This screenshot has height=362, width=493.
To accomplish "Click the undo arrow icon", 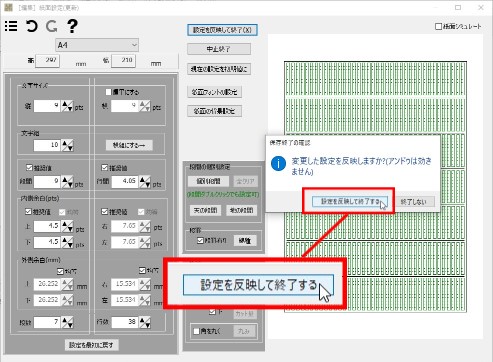I will (x=32, y=26).
